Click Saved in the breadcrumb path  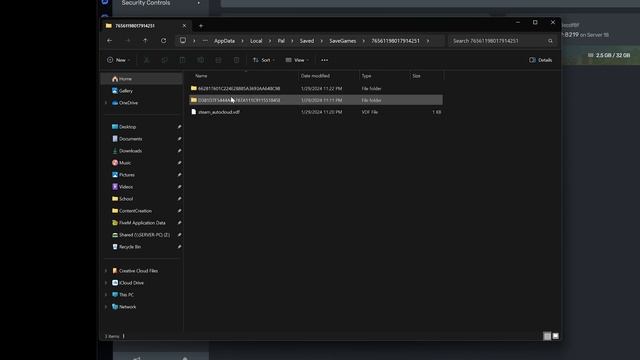(307, 41)
